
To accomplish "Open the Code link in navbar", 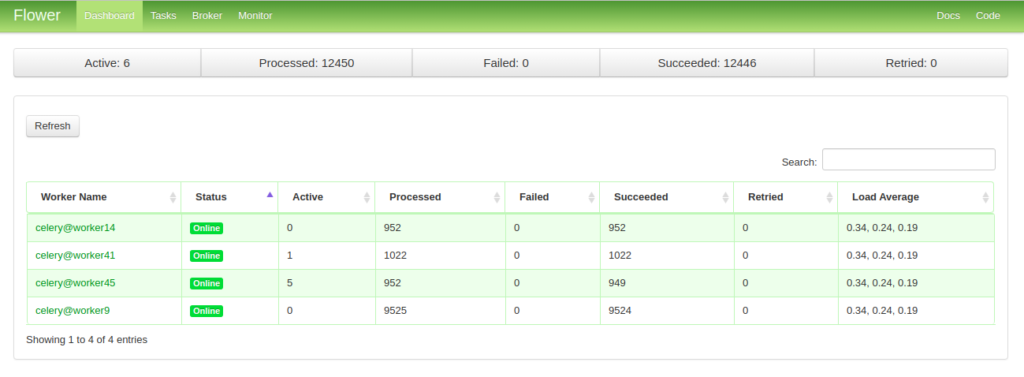I will (x=988, y=16).
